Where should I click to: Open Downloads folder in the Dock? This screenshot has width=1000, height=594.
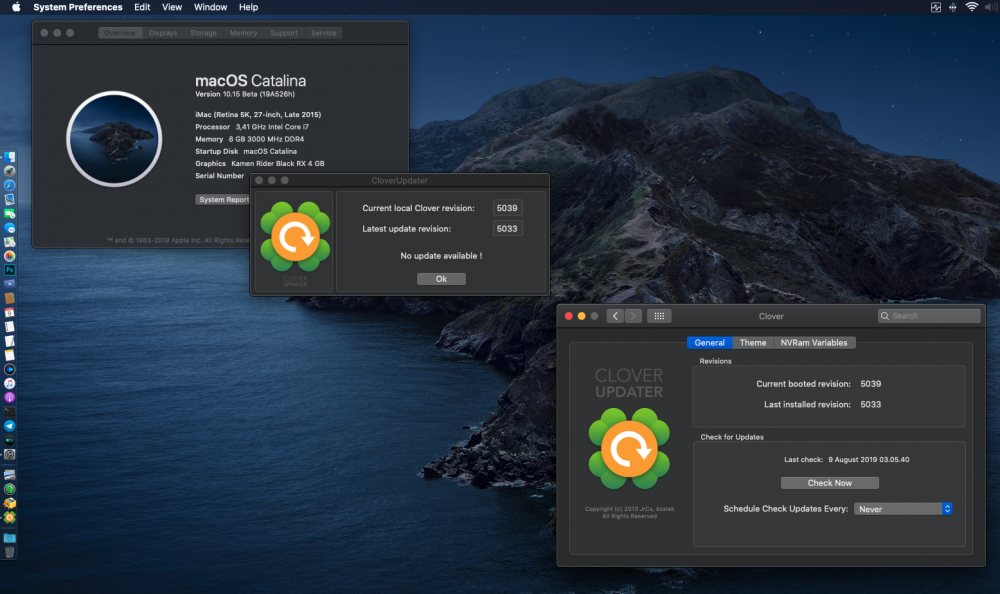[x=10, y=538]
